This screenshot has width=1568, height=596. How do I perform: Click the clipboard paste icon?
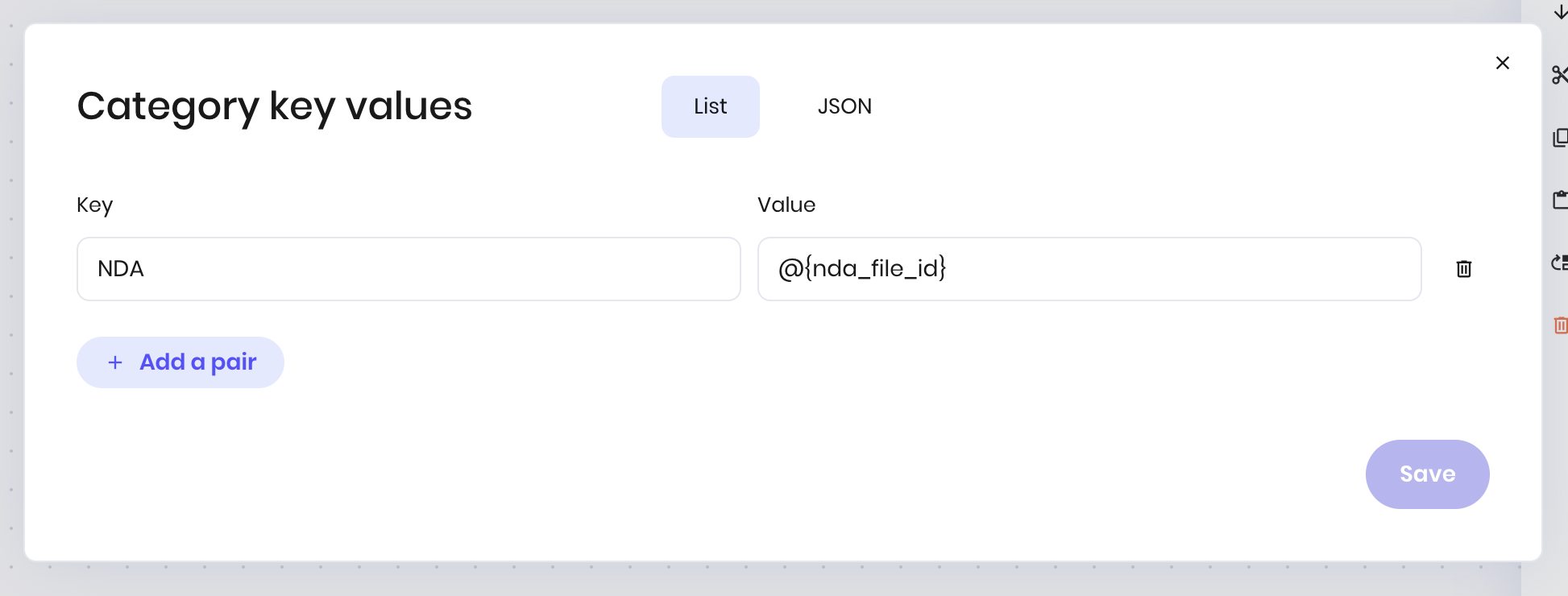tap(1560, 200)
